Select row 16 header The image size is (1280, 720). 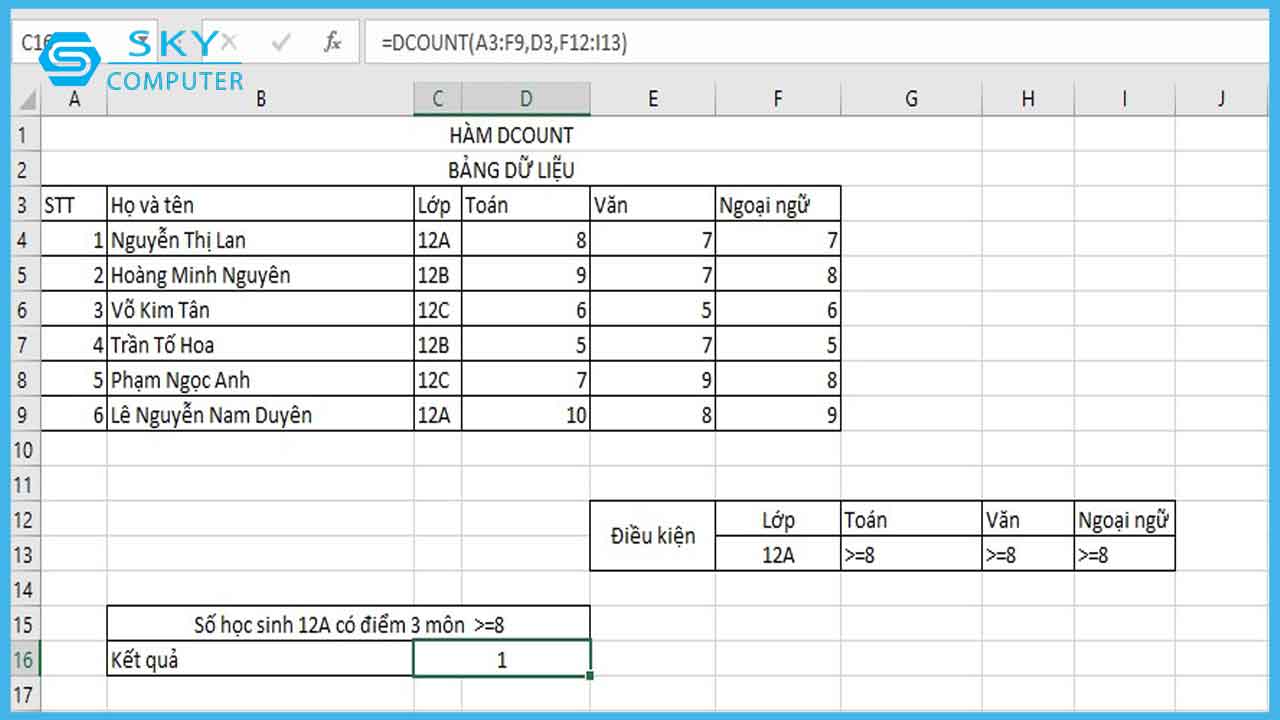[x=27, y=659]
